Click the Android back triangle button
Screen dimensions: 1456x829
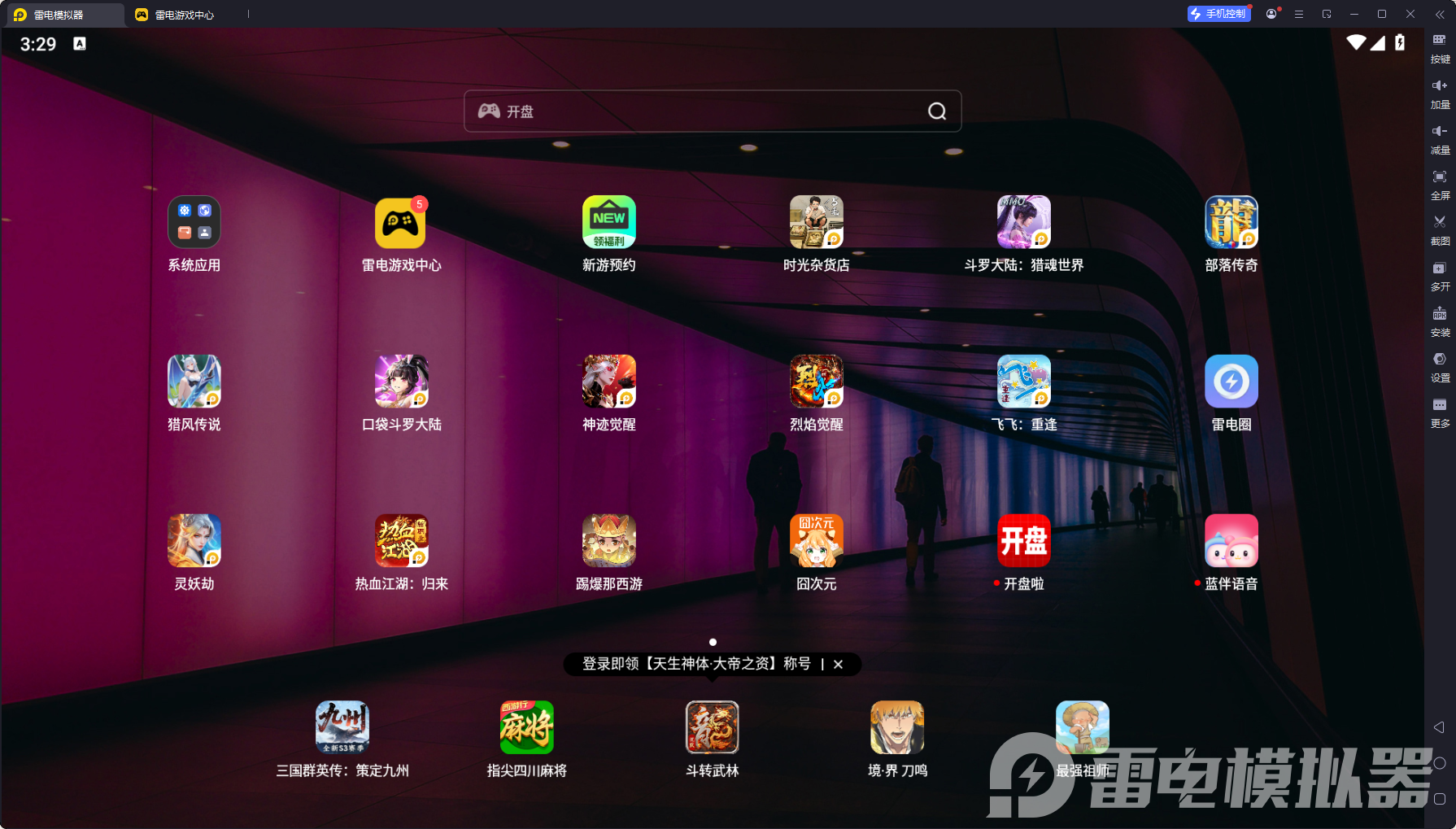coord(1439,727)
